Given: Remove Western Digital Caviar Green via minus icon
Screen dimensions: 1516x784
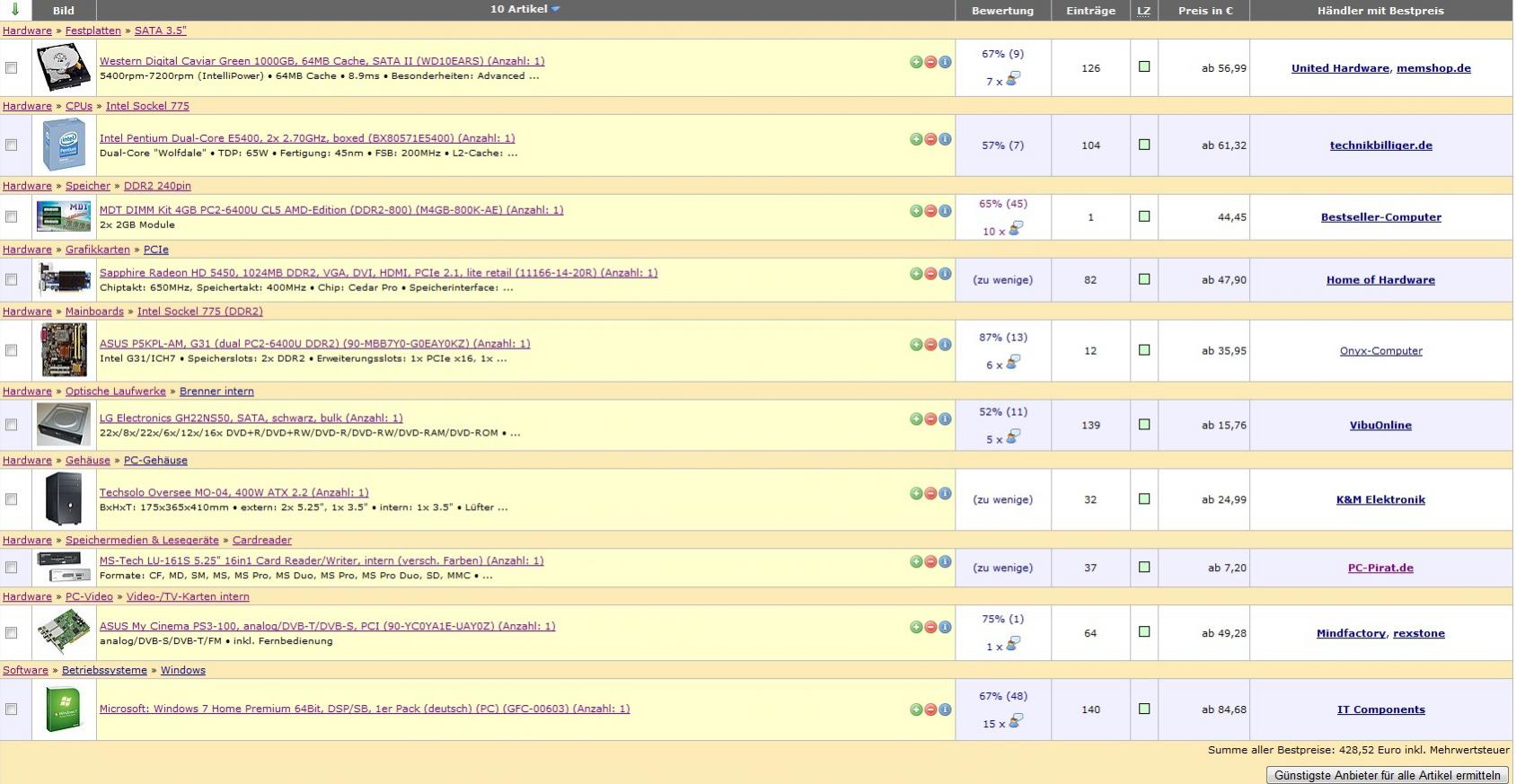Looking at the screenshot, I should point(930,62).
